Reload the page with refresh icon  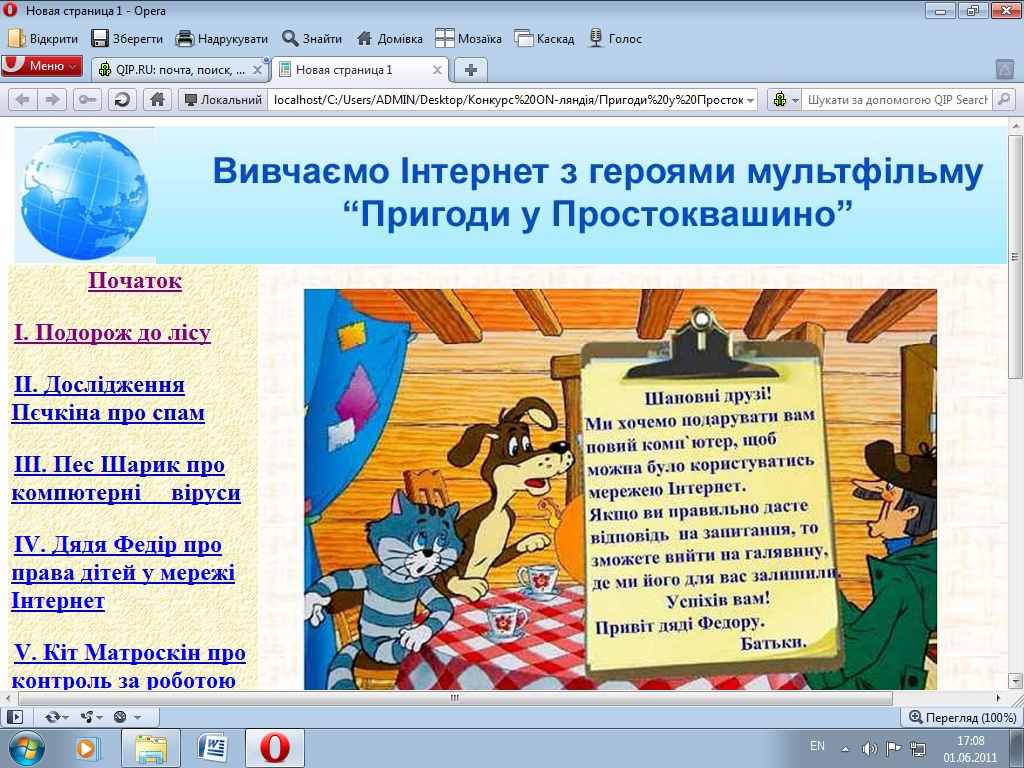click(x=121, y=100)
